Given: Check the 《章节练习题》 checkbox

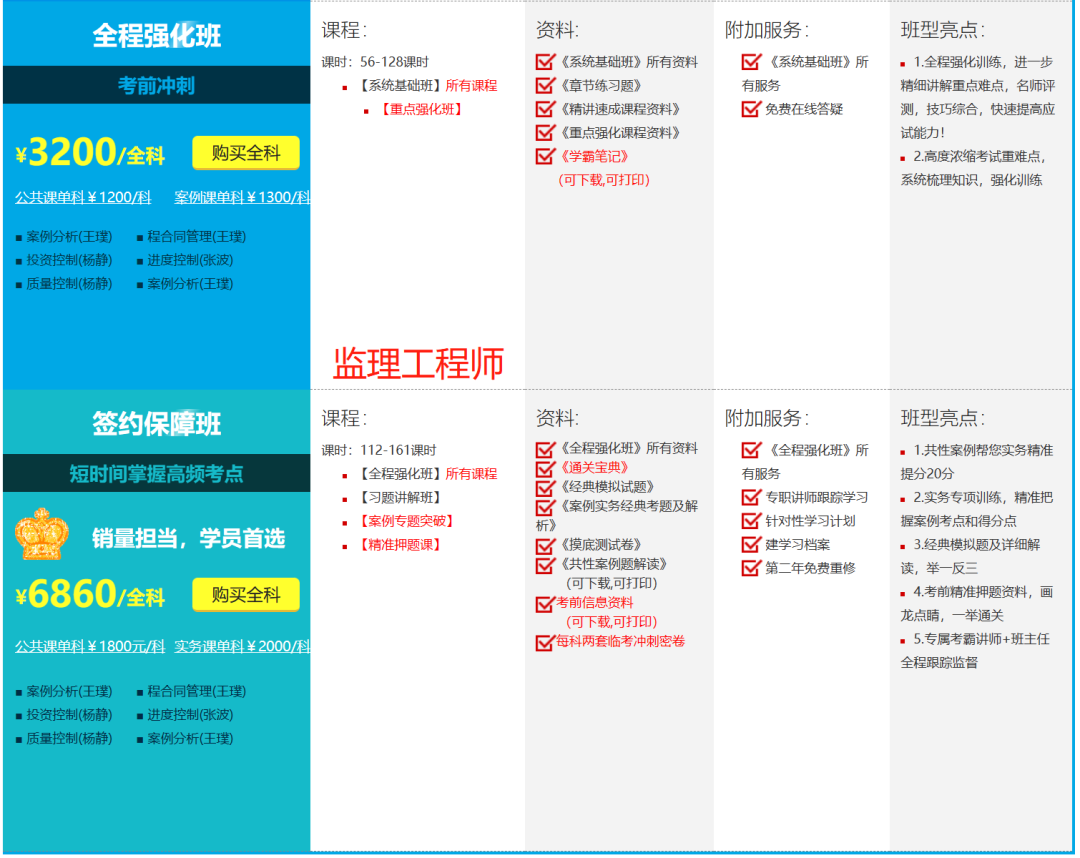Looking at the screenshot, I should [x=545, y=86].
